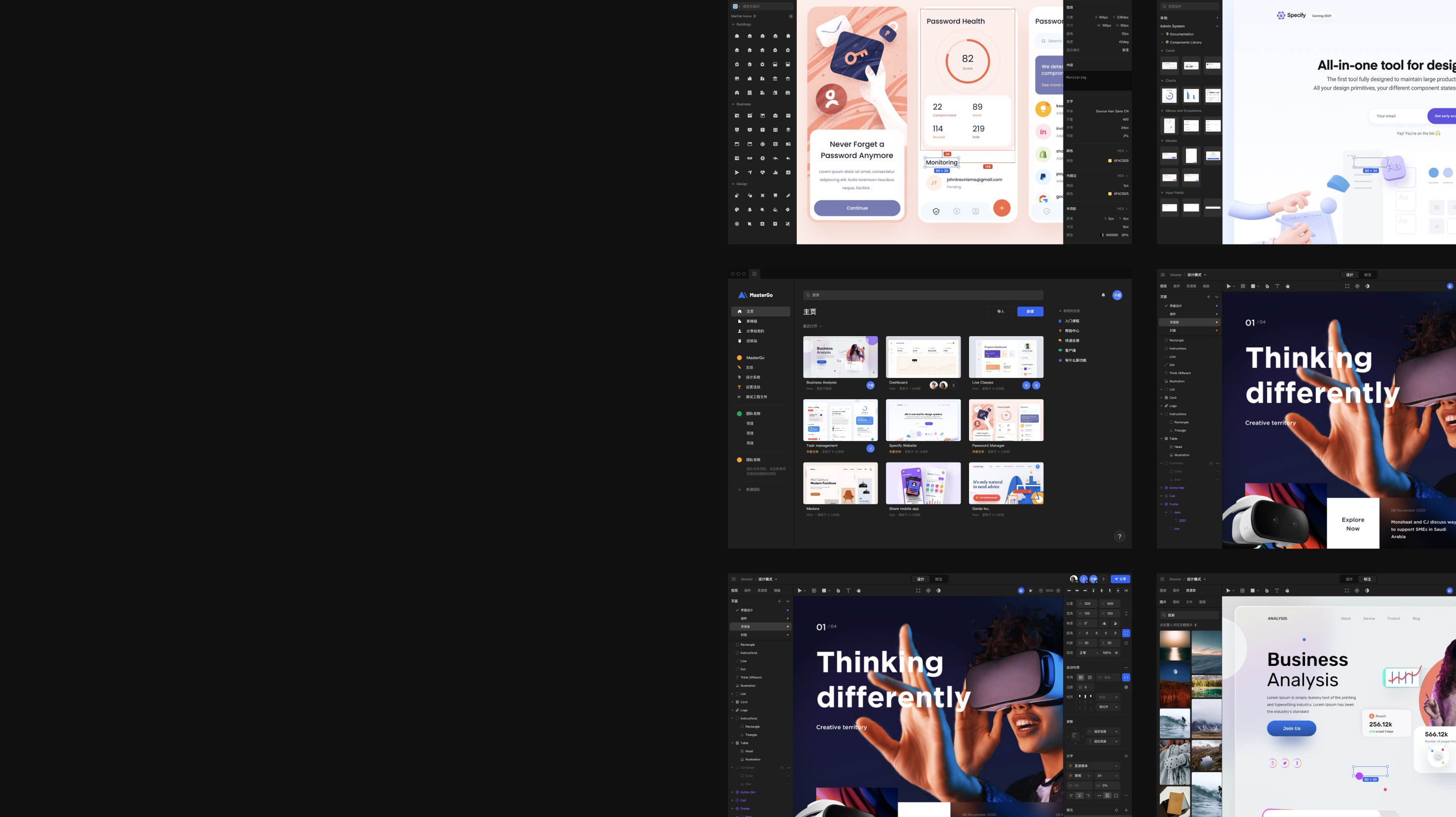
Task: Open text style dots icon in 文字 header
Action: pos(1126,756)
